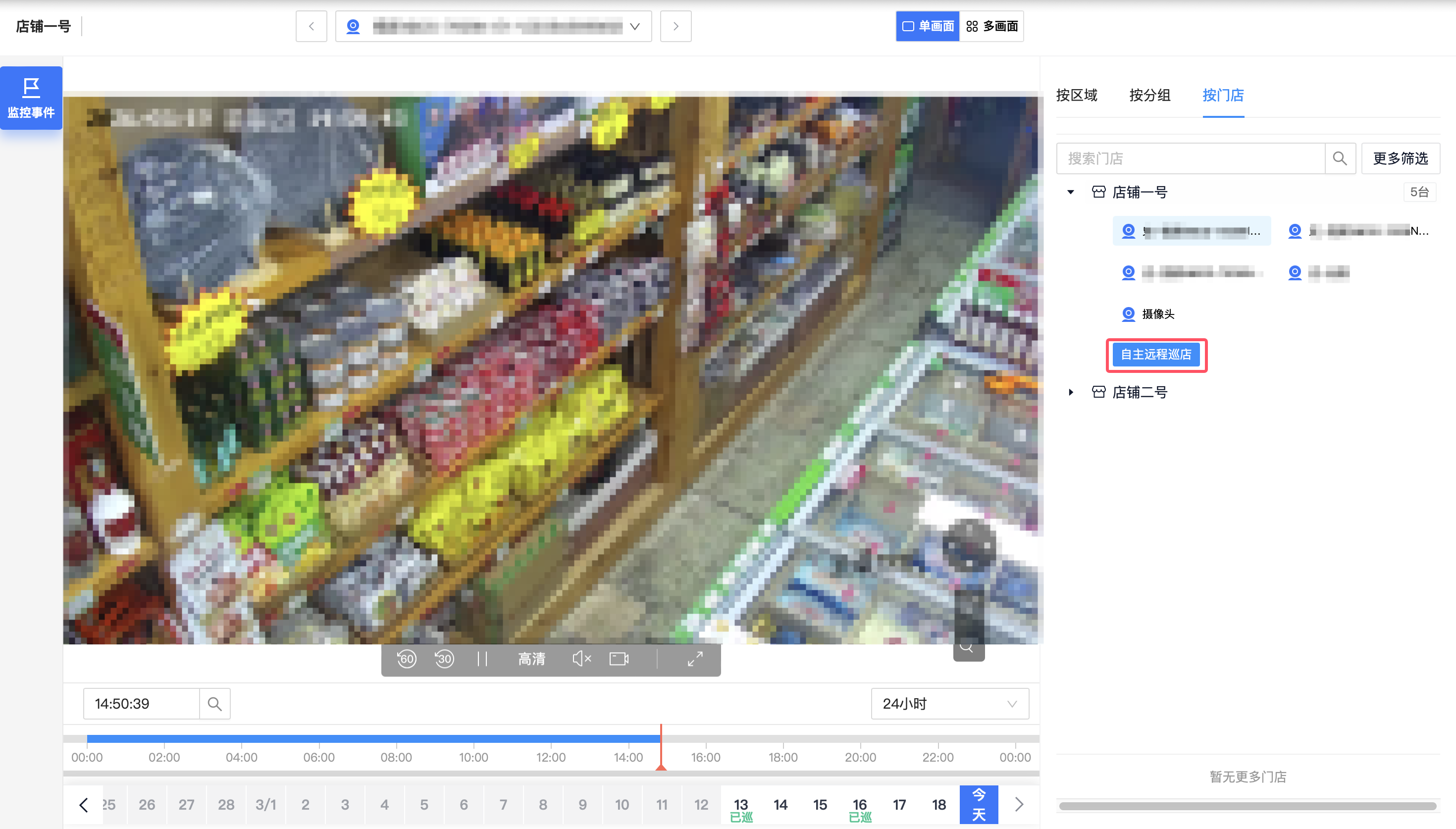Click the video record clip icon

(619, 659)
